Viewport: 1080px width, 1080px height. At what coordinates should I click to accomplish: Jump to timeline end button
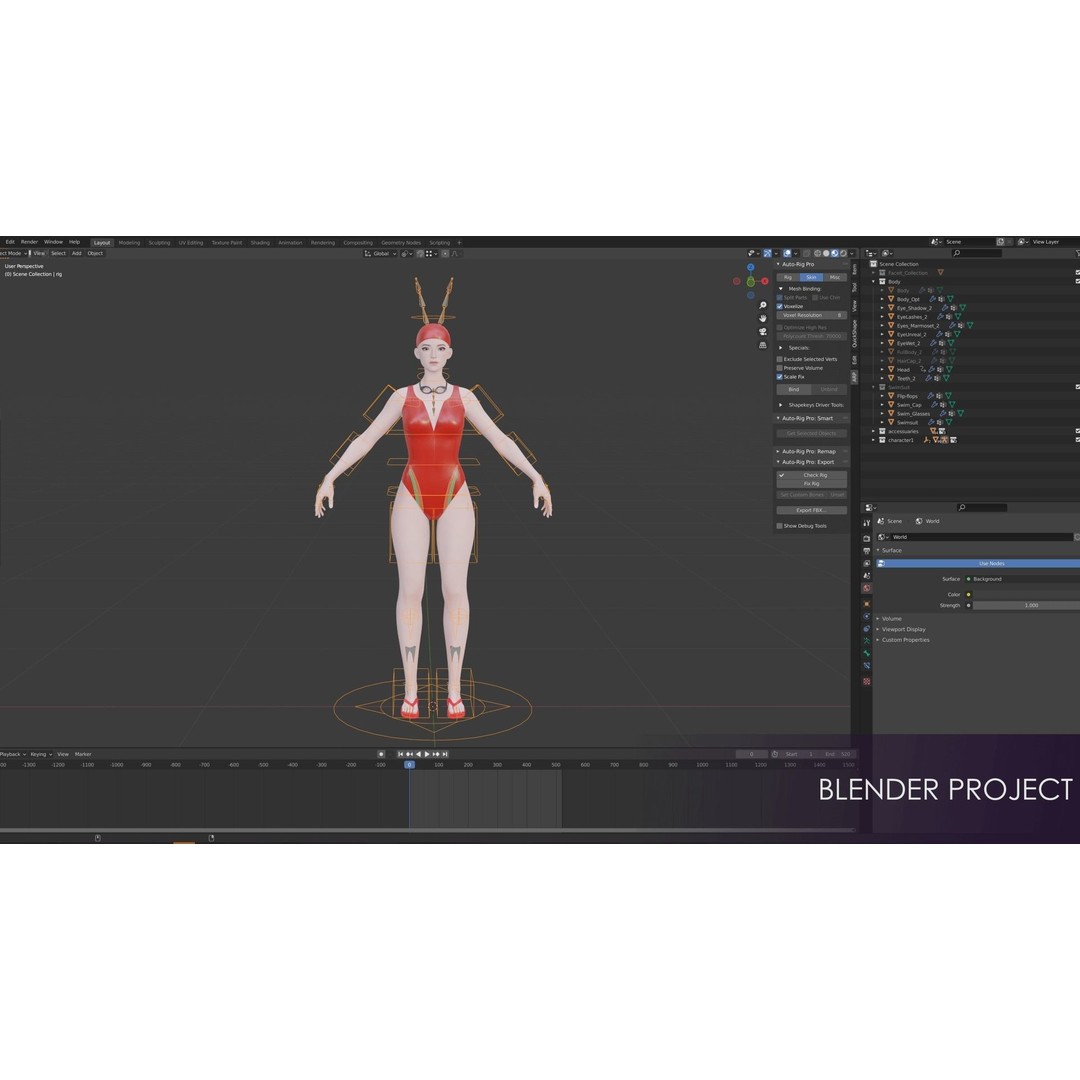click(445, 754)
